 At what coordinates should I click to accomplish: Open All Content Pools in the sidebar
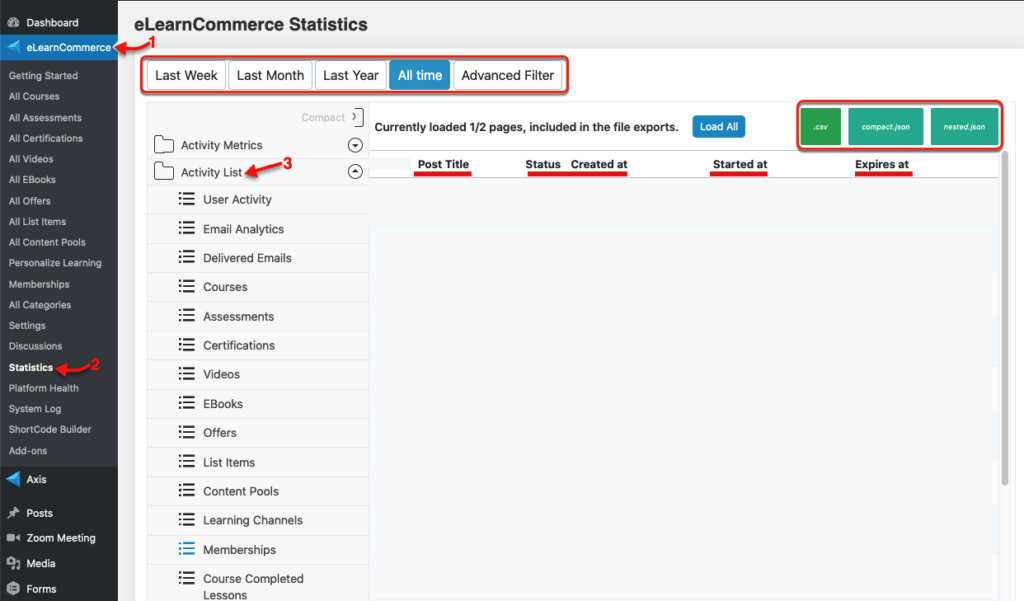click(47, 242)
